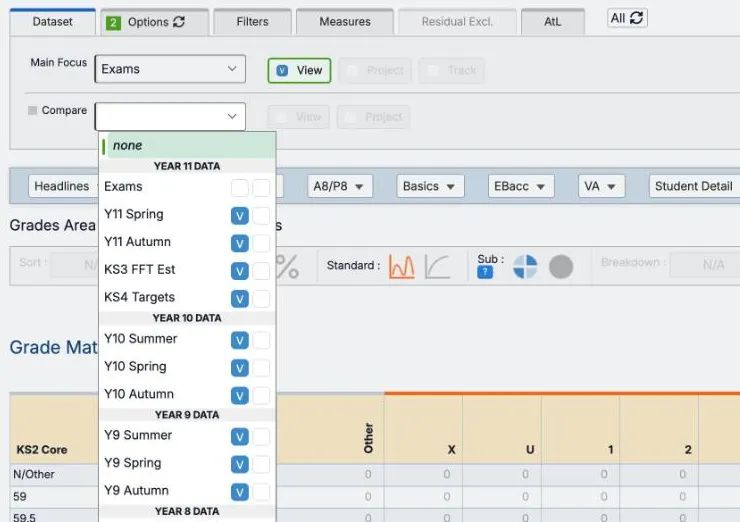Viewport: 740px width, 522px height.
Task: Open the Breakdown N/A dropdown
Action: tap(705, 265)
